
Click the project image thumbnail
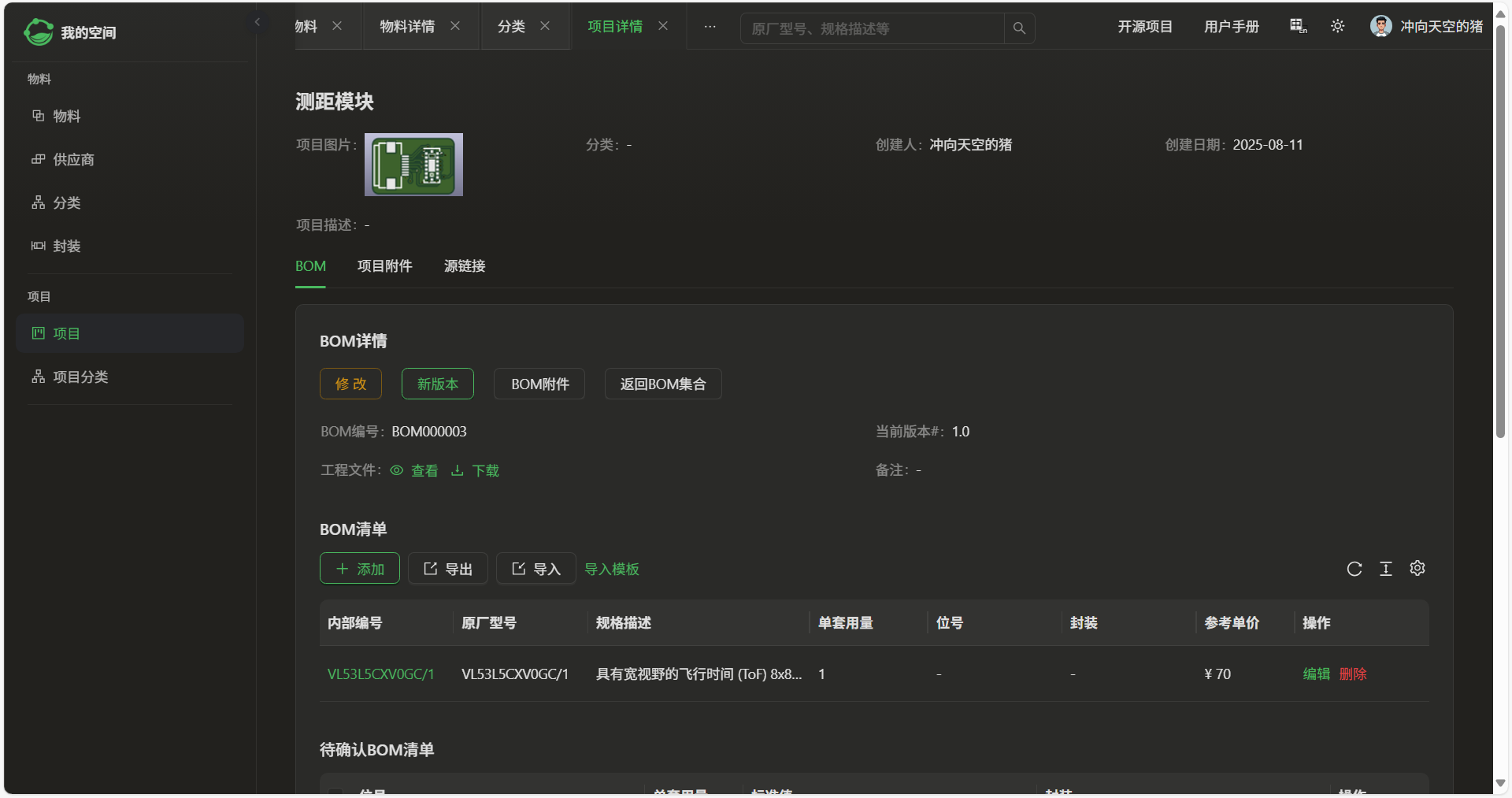(413, 165)
